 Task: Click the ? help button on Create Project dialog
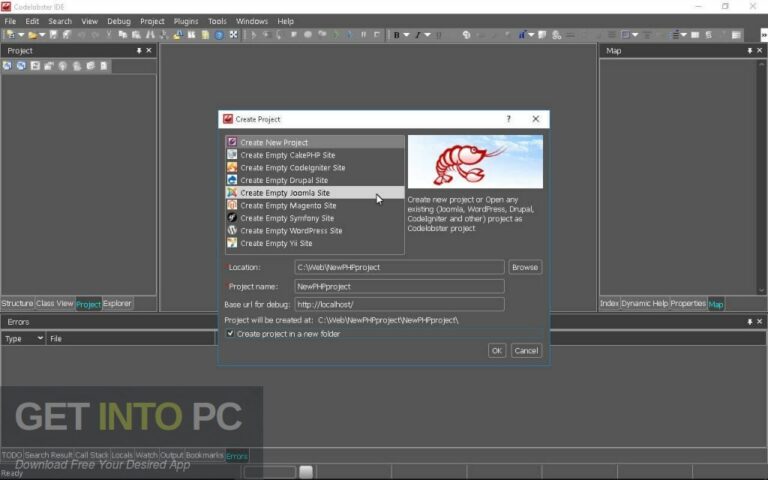(x=508, y=119)
